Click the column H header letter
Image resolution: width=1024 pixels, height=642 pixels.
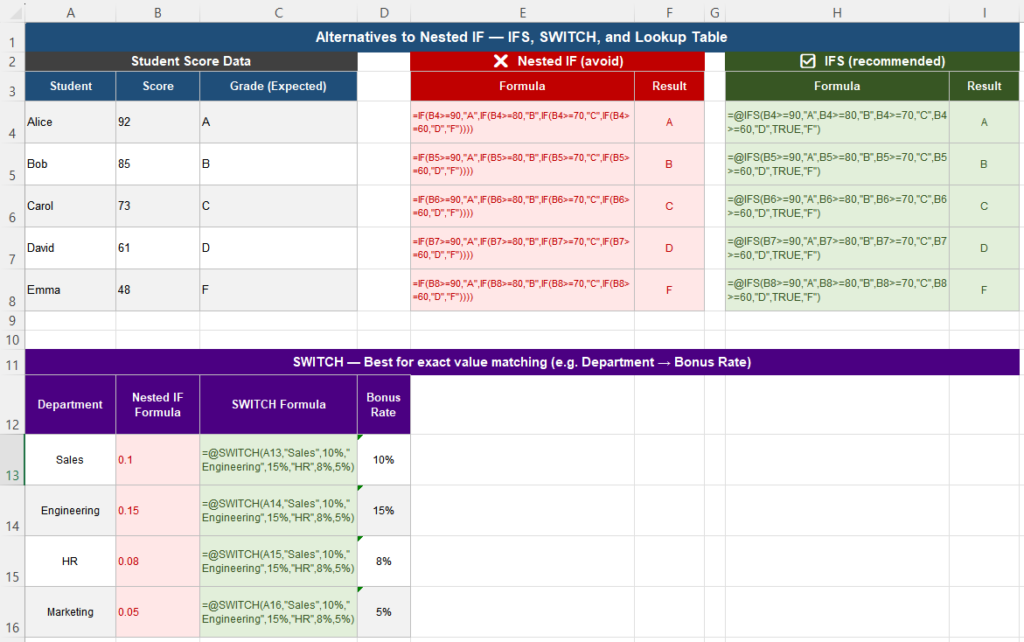(837, 12)
